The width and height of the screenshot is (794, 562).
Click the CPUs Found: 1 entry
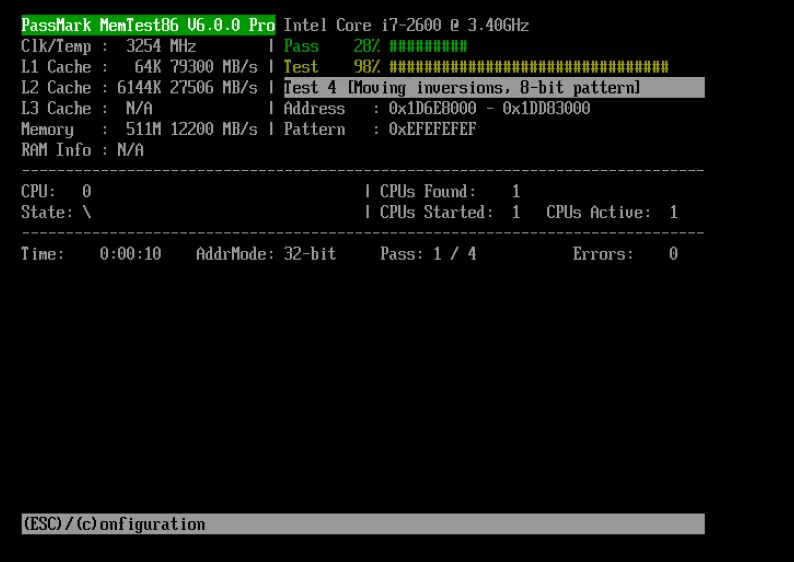(450, 191)
